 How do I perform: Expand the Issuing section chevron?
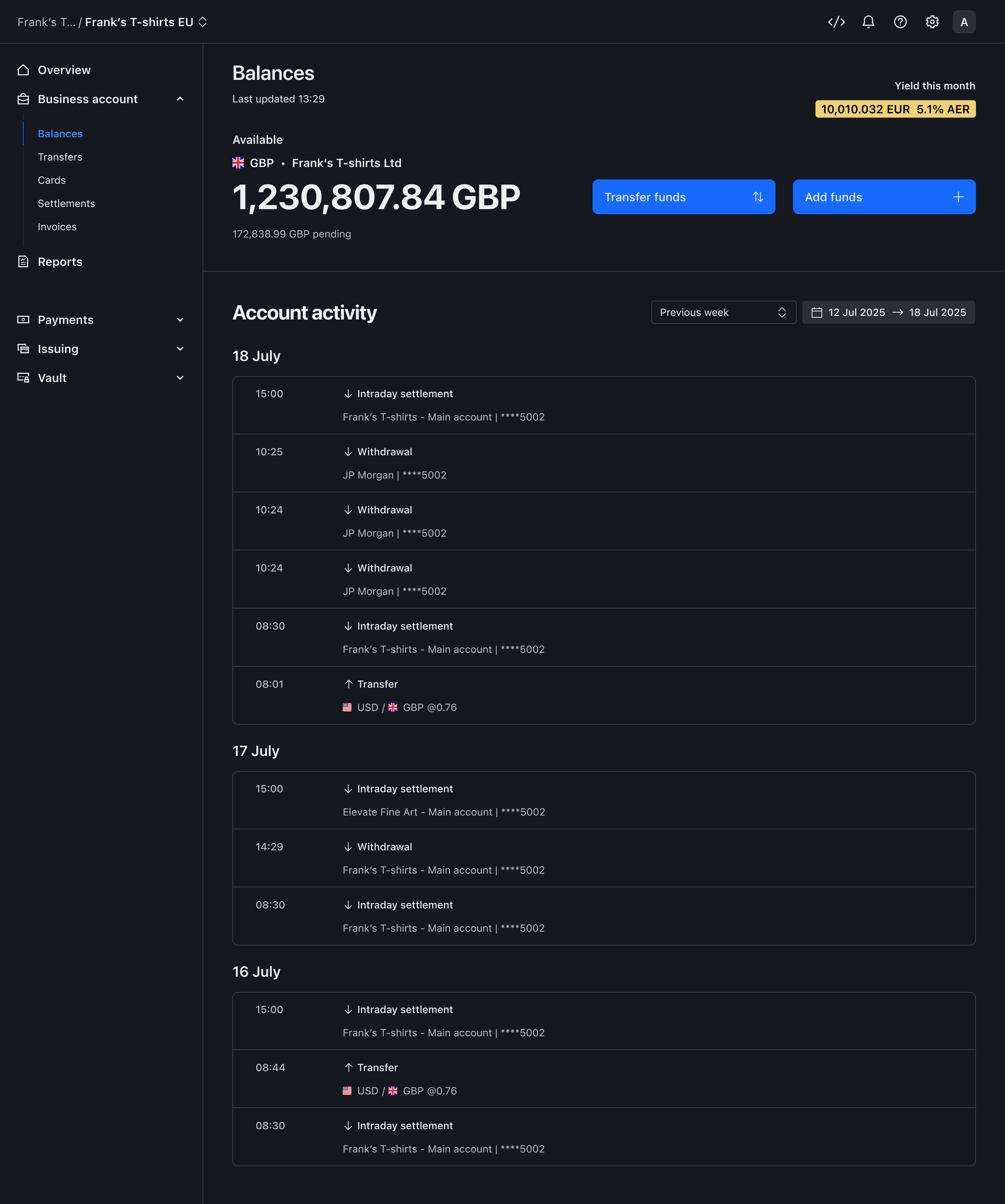point(180,349)
